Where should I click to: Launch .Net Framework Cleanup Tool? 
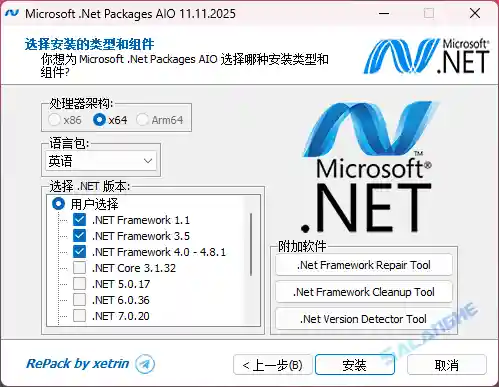click(364, 292)
